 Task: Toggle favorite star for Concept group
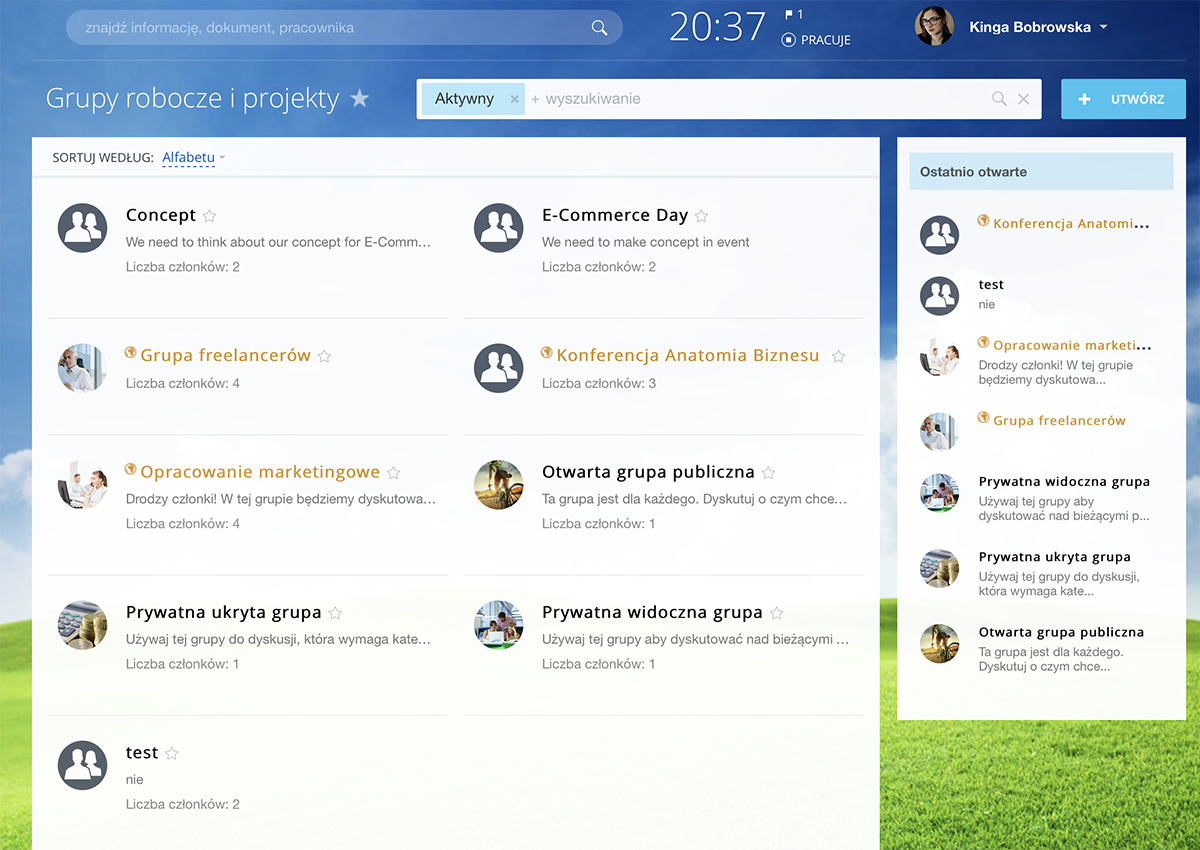click(209, 216)
